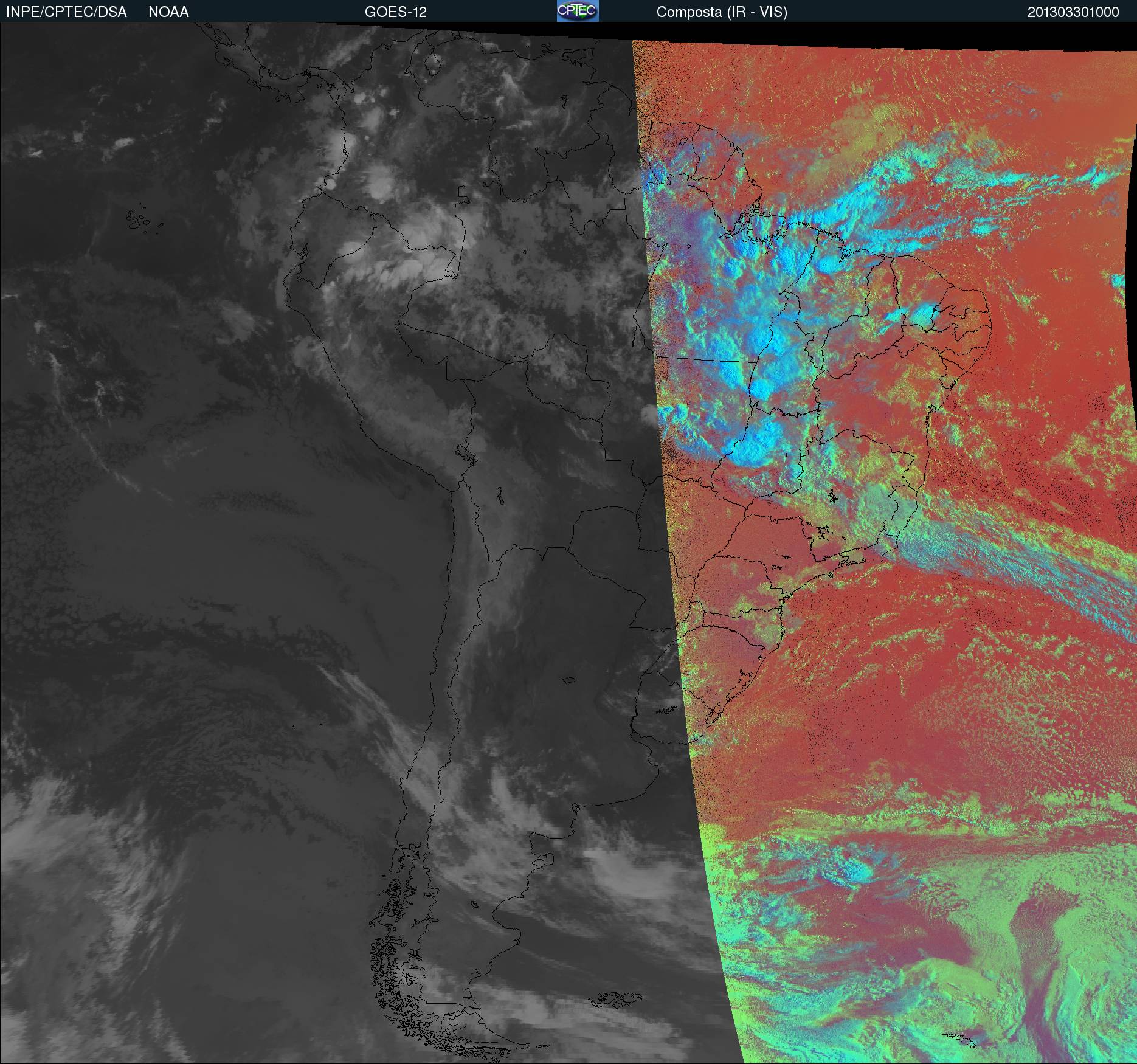The width and height of the screenshot is (1137, 1064).
Task: Click the NOAA label in the header
Action: [168, 12]
